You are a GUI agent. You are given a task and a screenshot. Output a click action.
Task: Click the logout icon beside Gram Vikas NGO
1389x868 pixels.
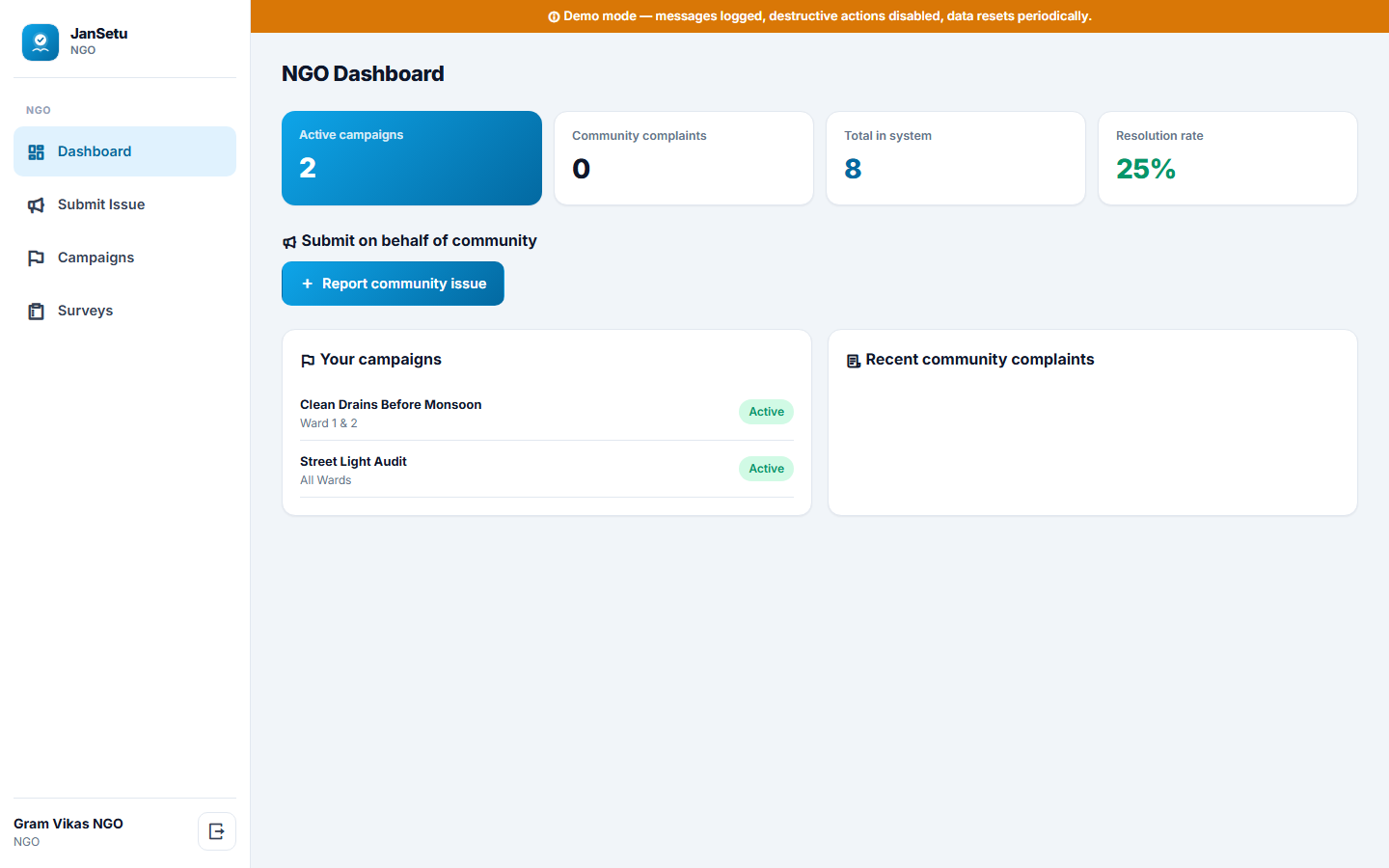coord(217,831)
